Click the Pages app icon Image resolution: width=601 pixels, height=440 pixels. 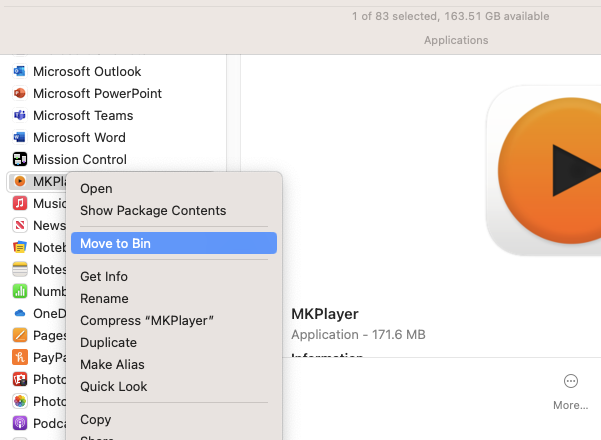[20, 335]
